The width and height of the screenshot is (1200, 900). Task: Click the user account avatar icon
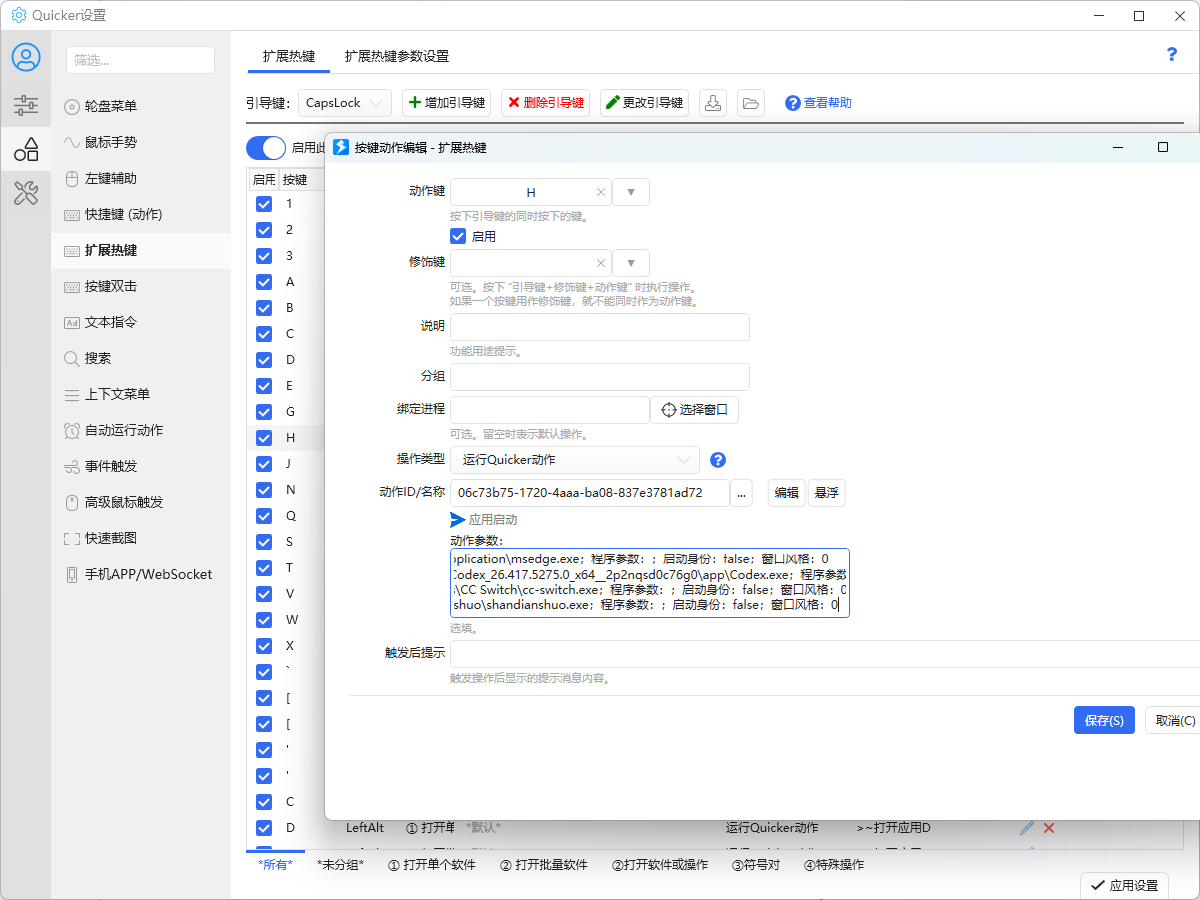tap(26, 57)
